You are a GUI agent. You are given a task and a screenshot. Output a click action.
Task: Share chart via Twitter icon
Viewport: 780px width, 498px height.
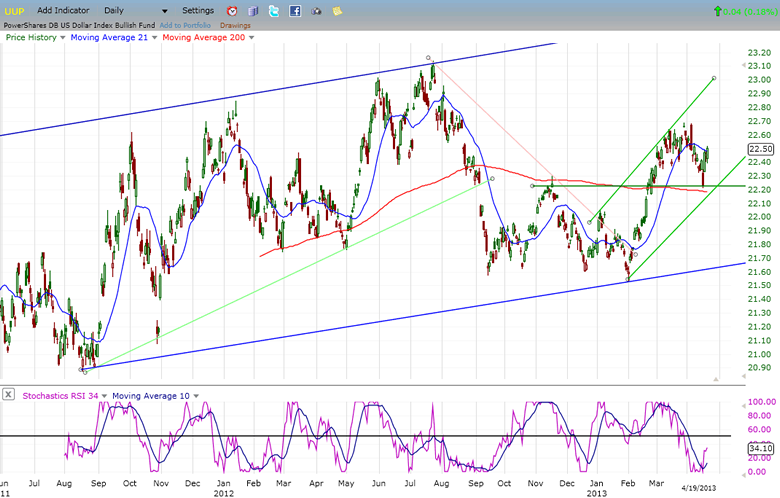[x=273, y=10]
